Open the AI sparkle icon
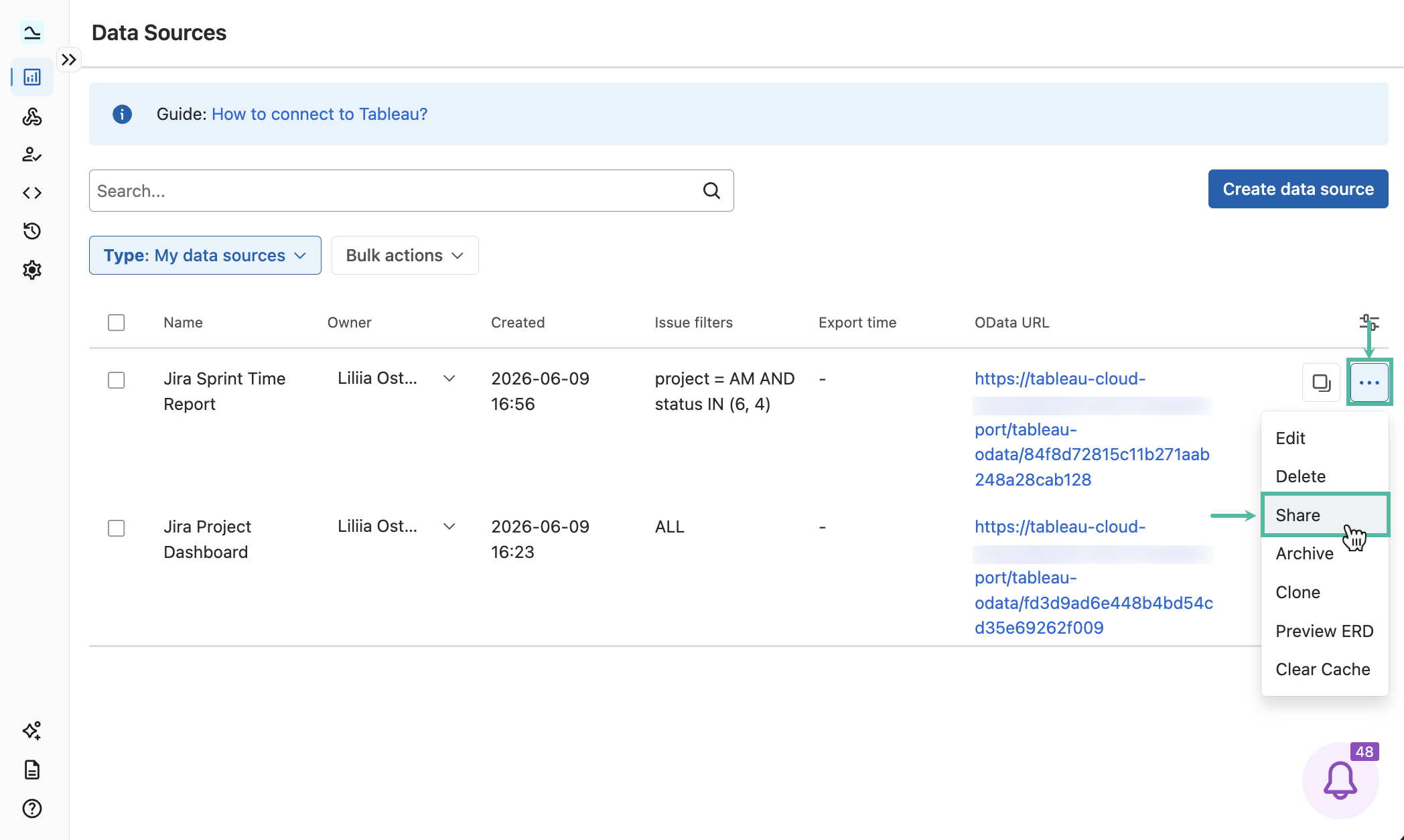 pos(32,730)
